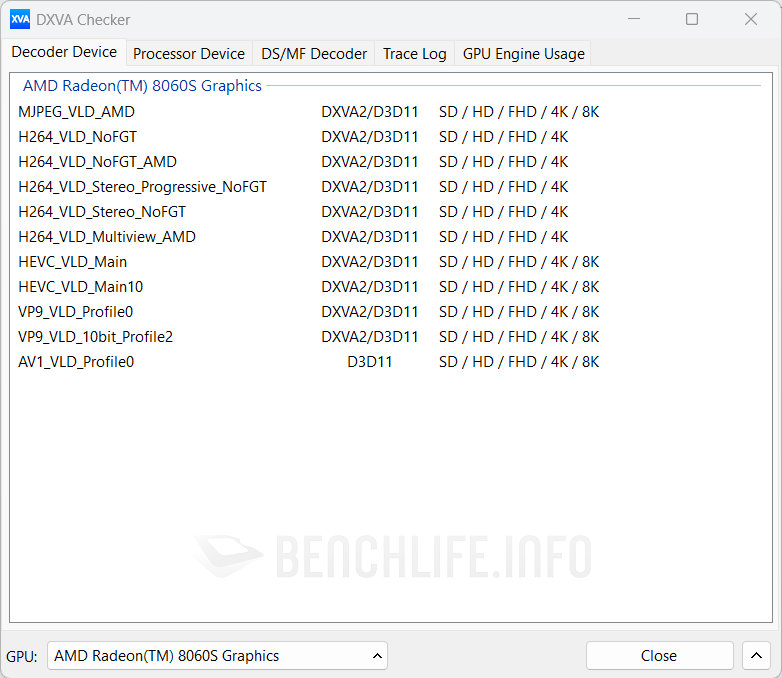Maximize the DXVA Checker window
This screenshot has width=782, height=678.
692,19
